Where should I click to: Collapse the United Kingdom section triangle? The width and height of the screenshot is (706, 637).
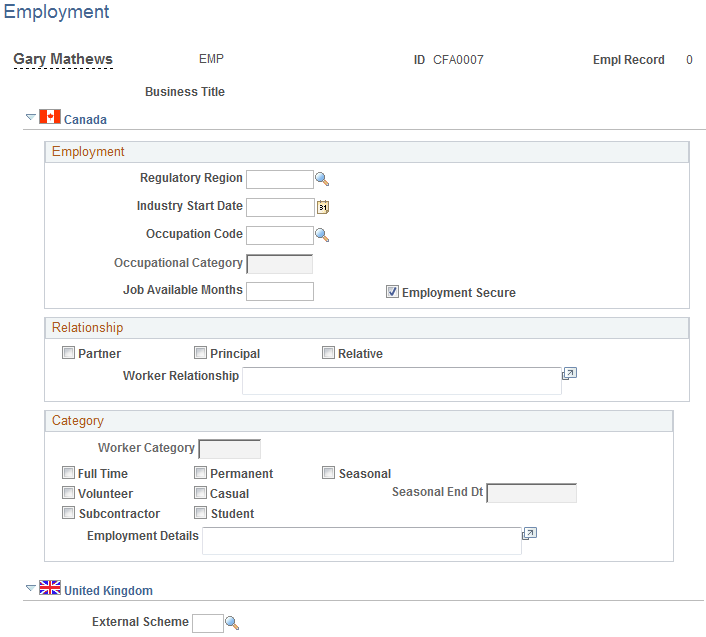[x=31, y=588]
